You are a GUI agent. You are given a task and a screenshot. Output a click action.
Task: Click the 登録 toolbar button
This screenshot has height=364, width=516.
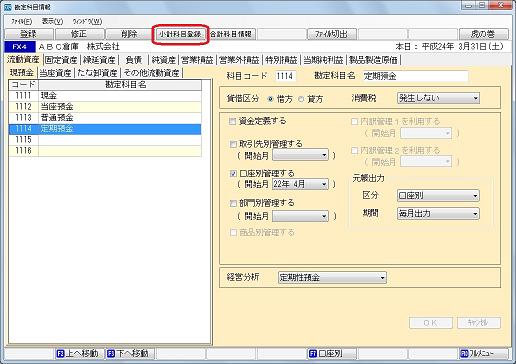click(29, 34)
